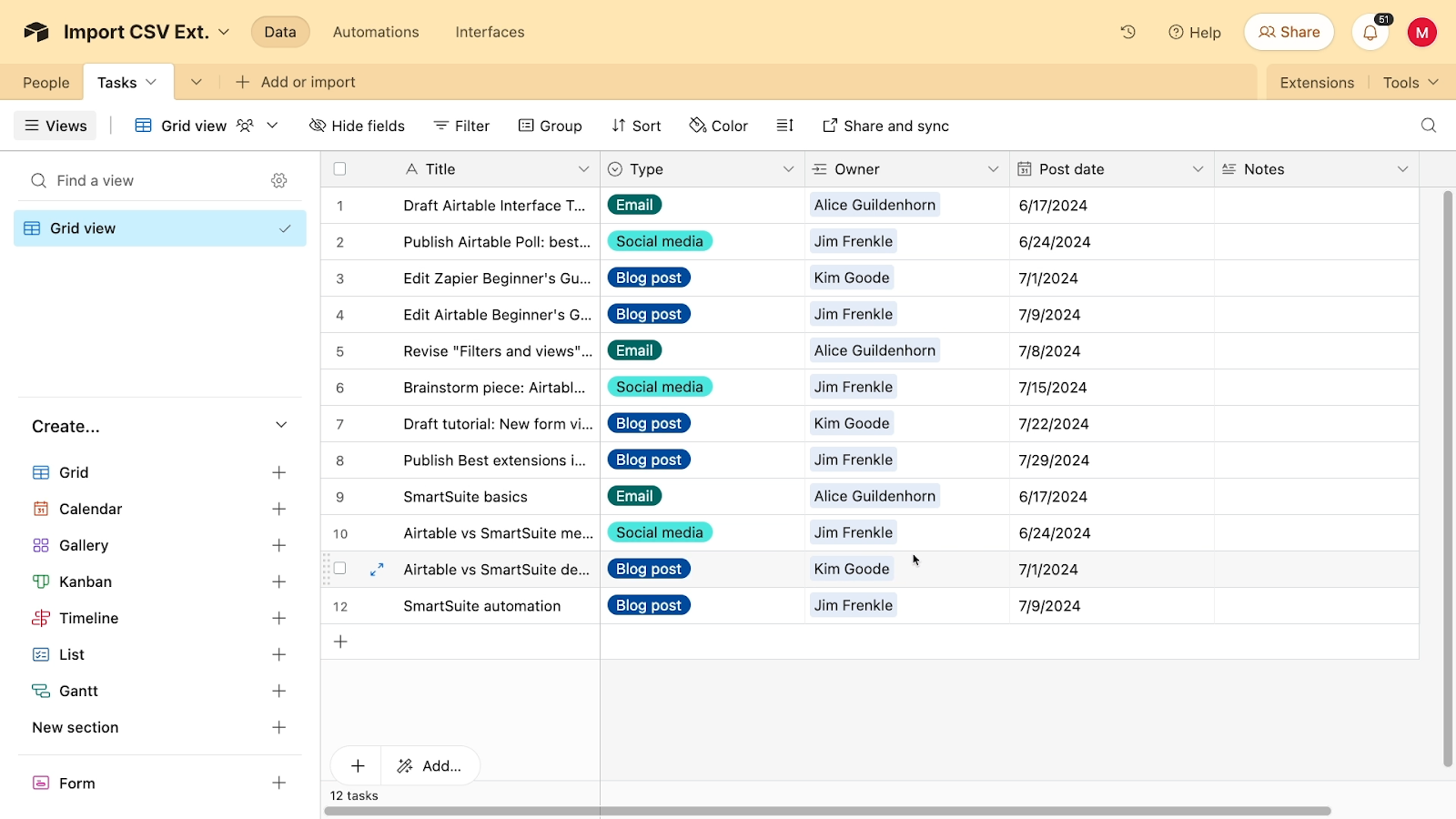
Task: Click Add or import table
Action: tap(296, 82)
